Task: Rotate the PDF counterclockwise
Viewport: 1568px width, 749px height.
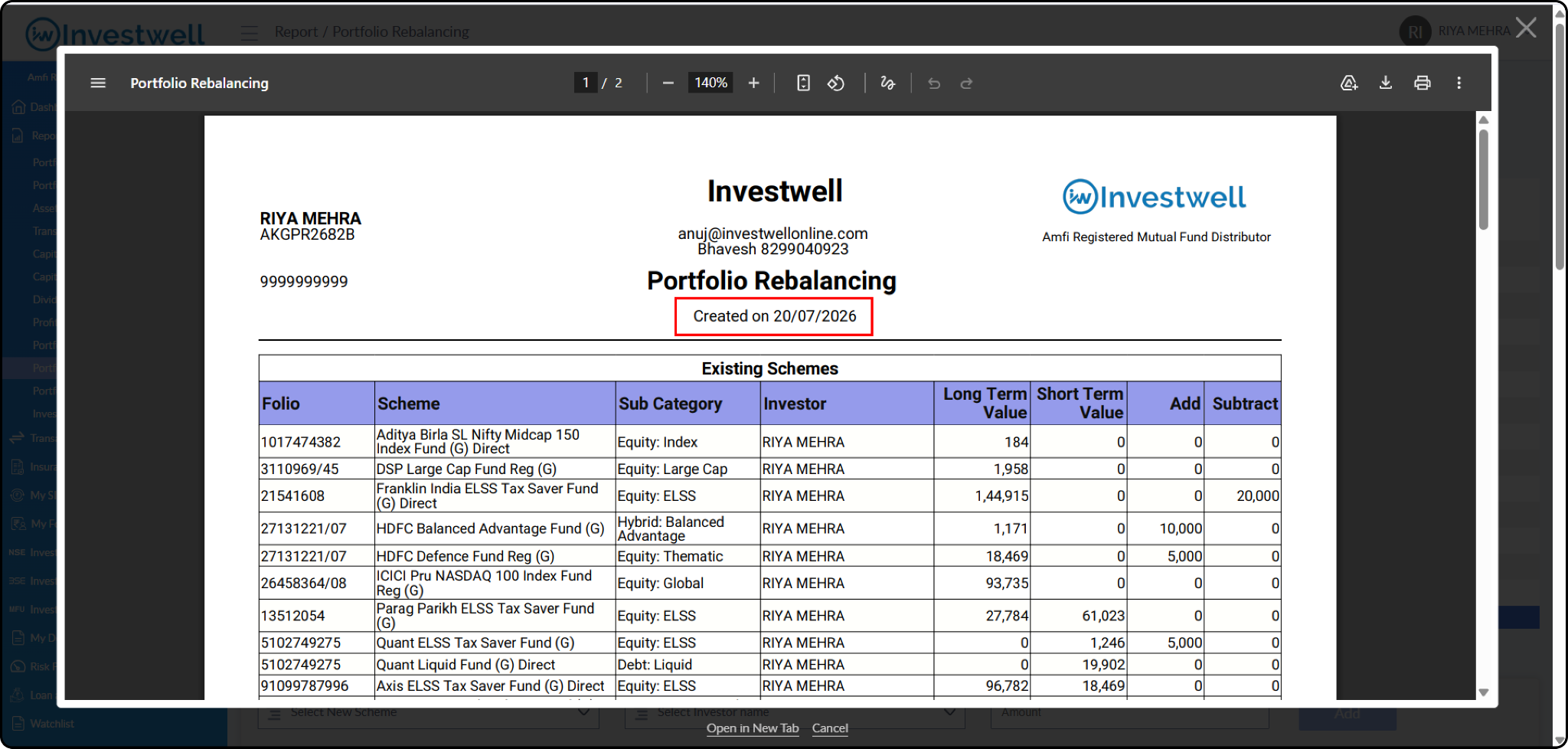Action: (836, 83)
